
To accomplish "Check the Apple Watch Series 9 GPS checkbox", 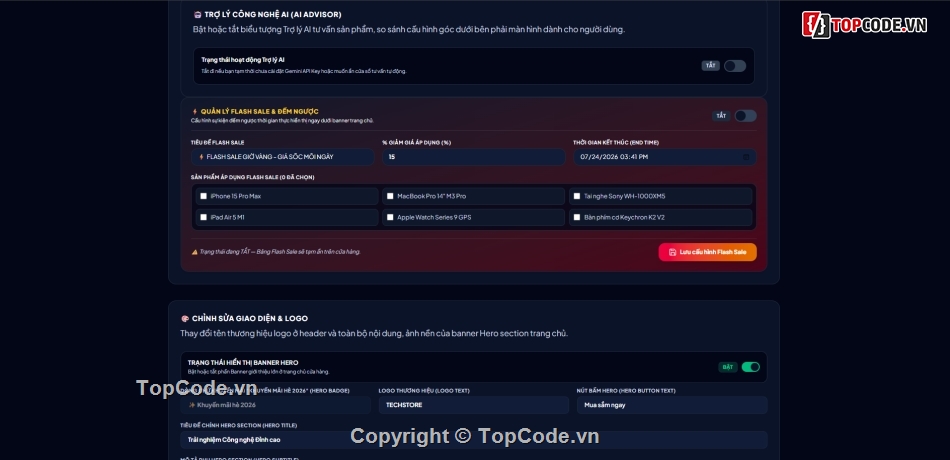I will [x=390, y=217].
